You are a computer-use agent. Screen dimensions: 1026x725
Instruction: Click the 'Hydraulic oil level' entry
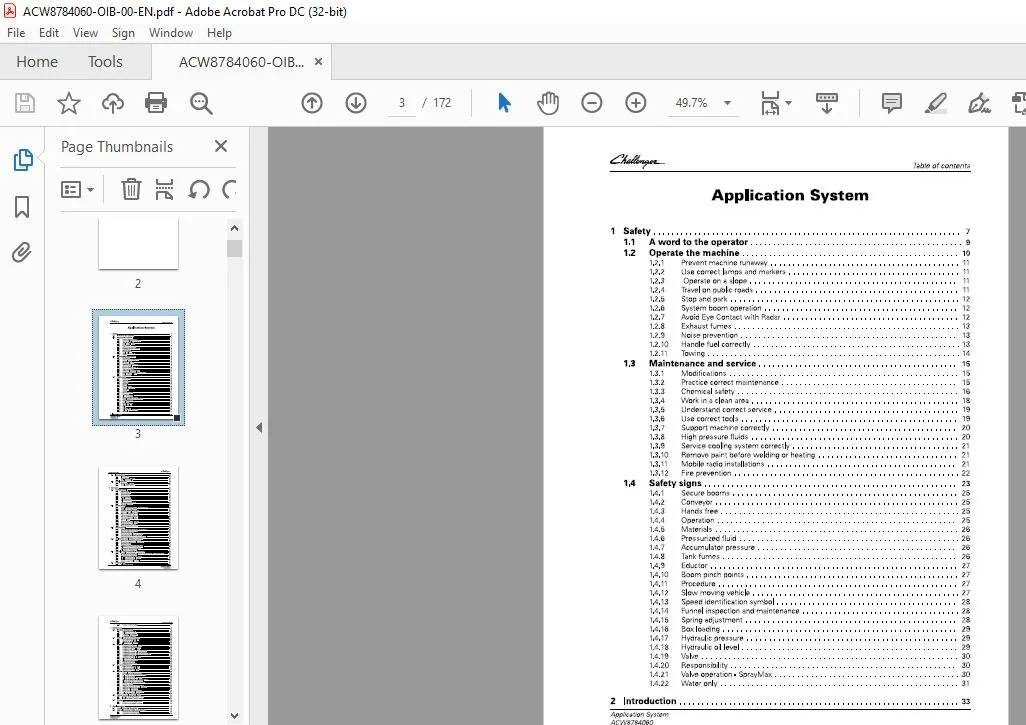point(809,647)
